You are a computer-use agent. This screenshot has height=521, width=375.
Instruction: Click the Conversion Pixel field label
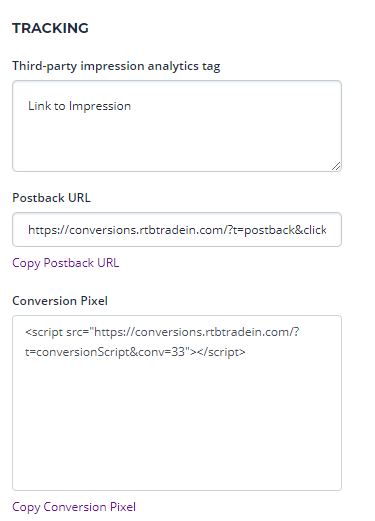(60, 301)
